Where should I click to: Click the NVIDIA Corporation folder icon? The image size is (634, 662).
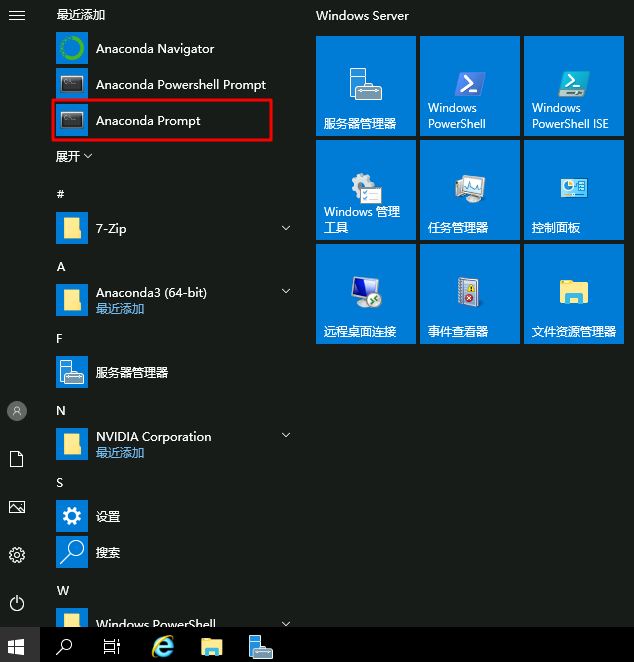click(72, 444)
